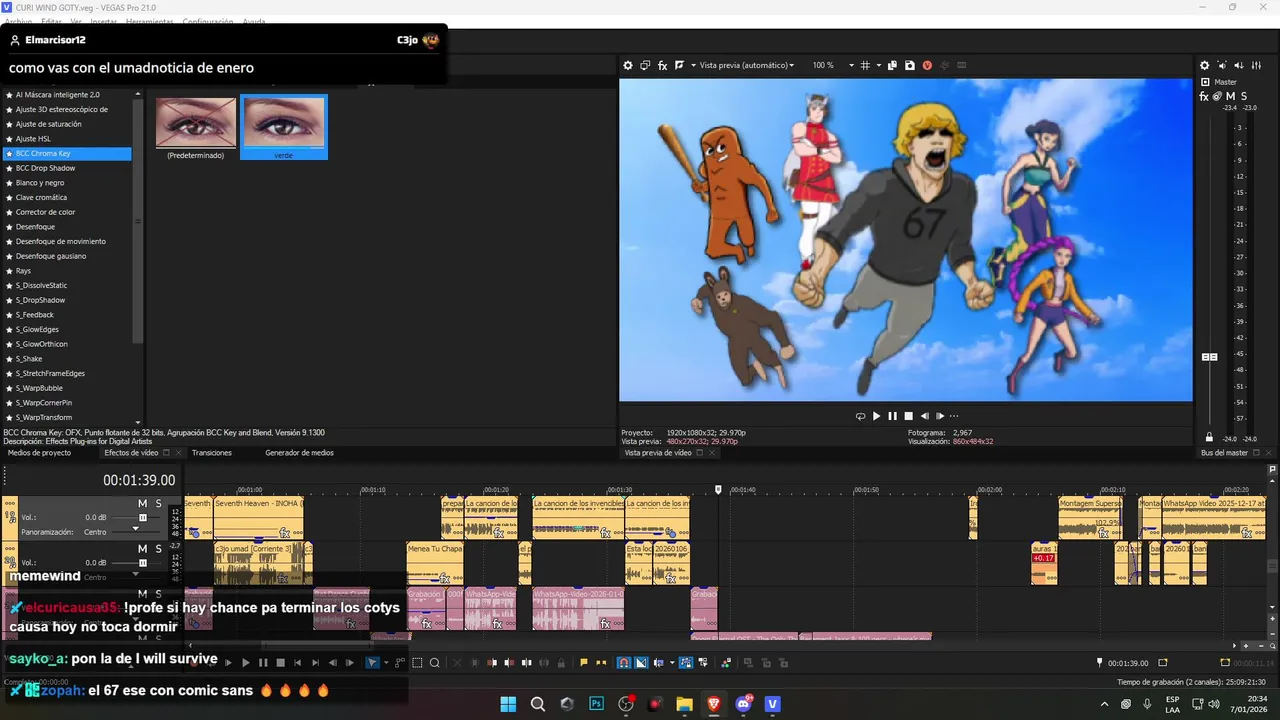
Task: Open color grading panel icon
Action: click(726, 662)
